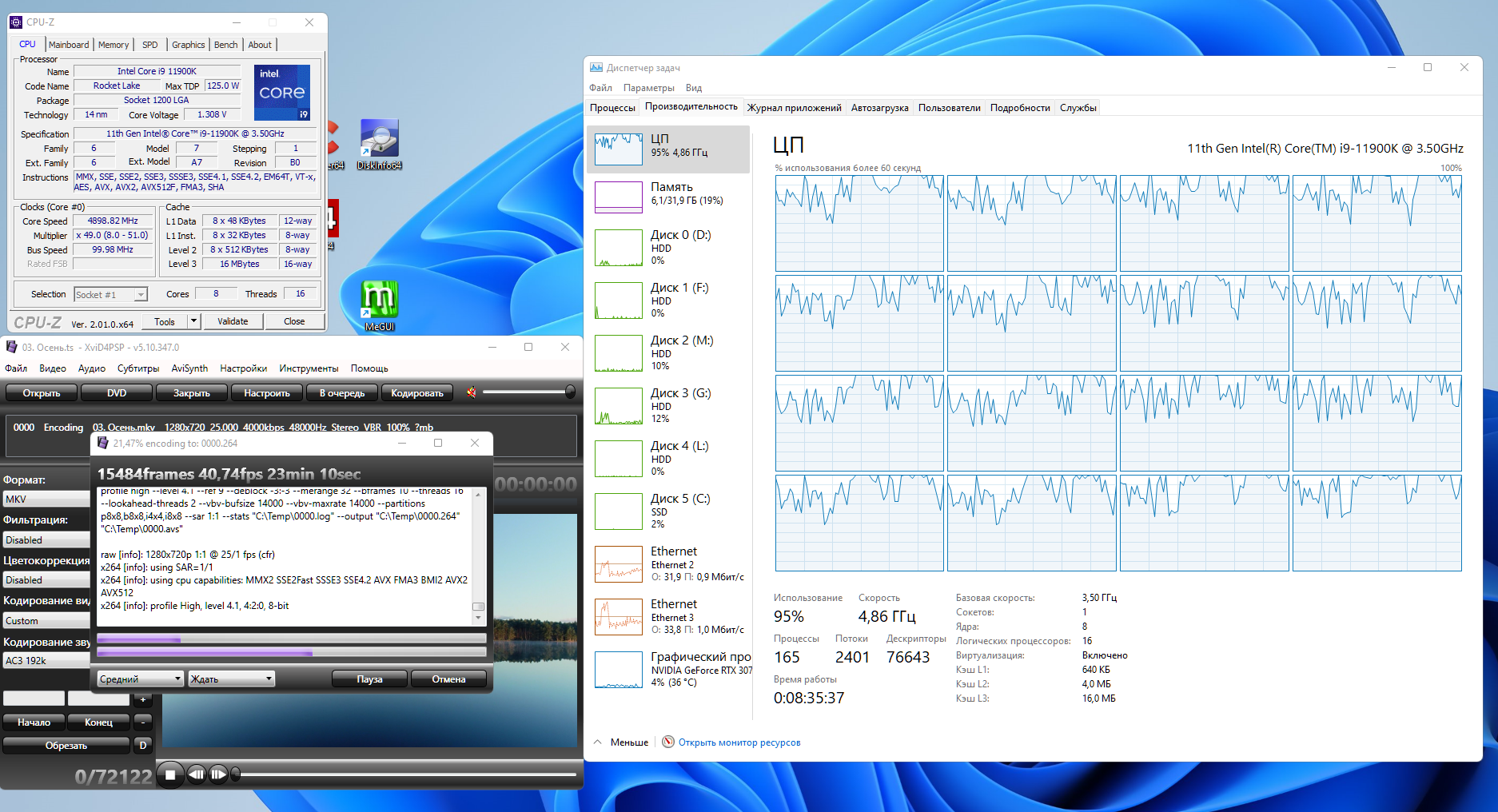Click the Конец button in XviD4PSP
The height and width of the screenshot is (812, 1498).
[98, 722]
